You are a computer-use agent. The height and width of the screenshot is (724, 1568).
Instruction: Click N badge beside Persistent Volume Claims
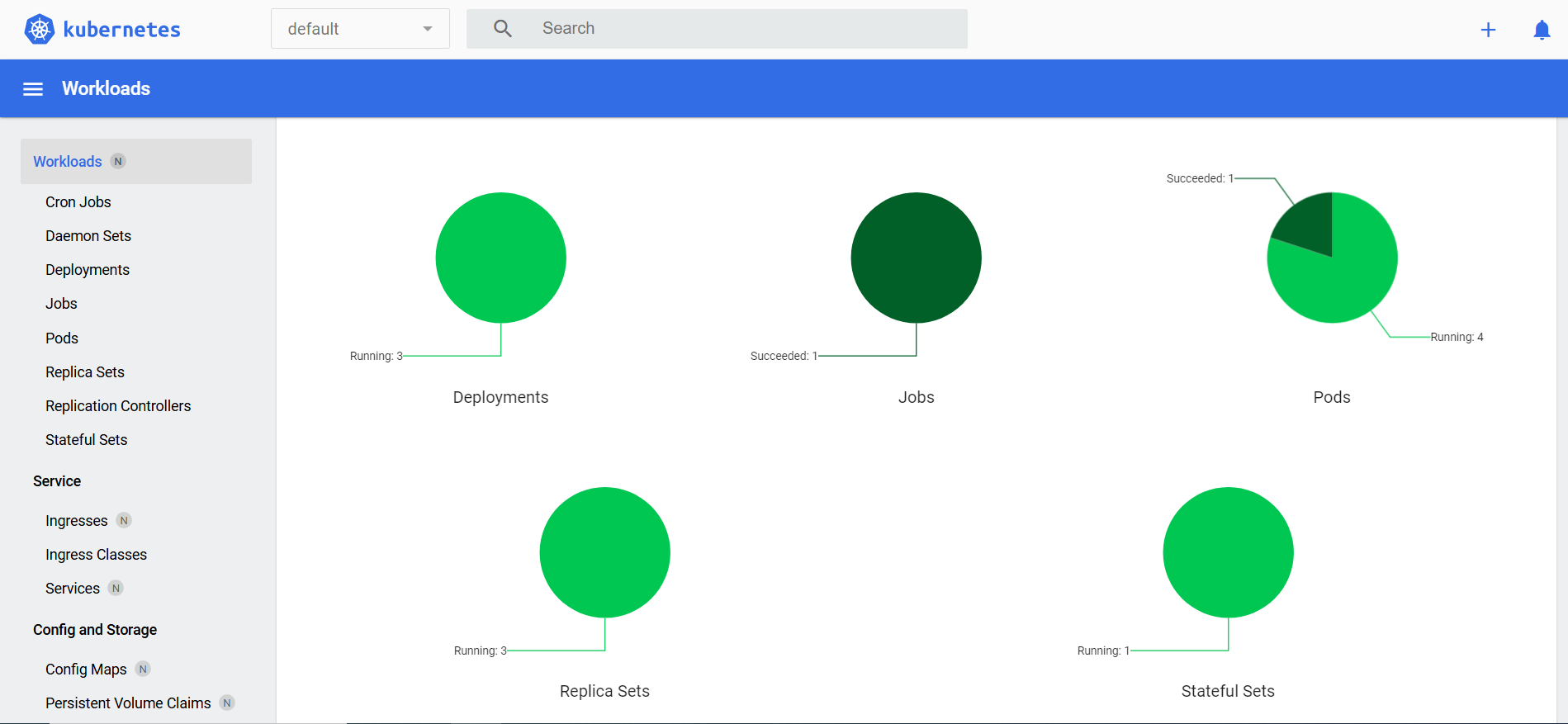(x=227, y=703)
